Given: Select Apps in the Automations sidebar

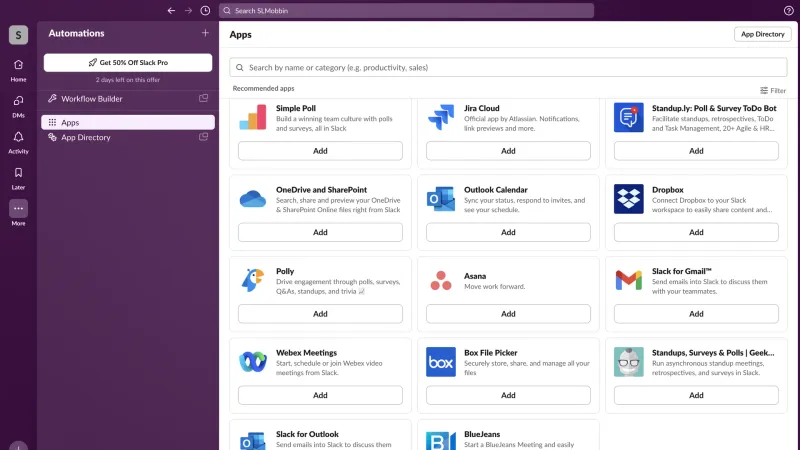Looking at the screenshot, I should (x=128, y=122).
